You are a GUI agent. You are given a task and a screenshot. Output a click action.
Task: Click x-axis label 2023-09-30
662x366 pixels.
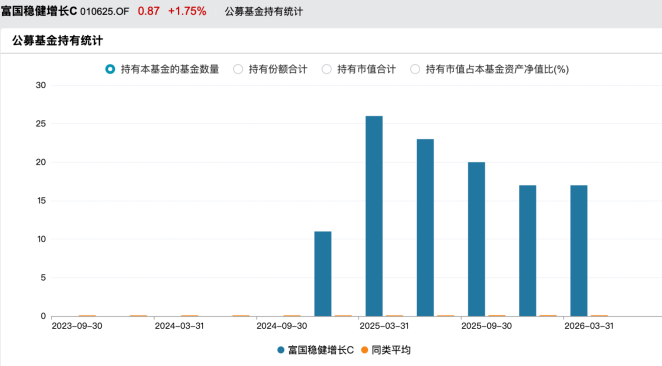click(x=77, y=326)
